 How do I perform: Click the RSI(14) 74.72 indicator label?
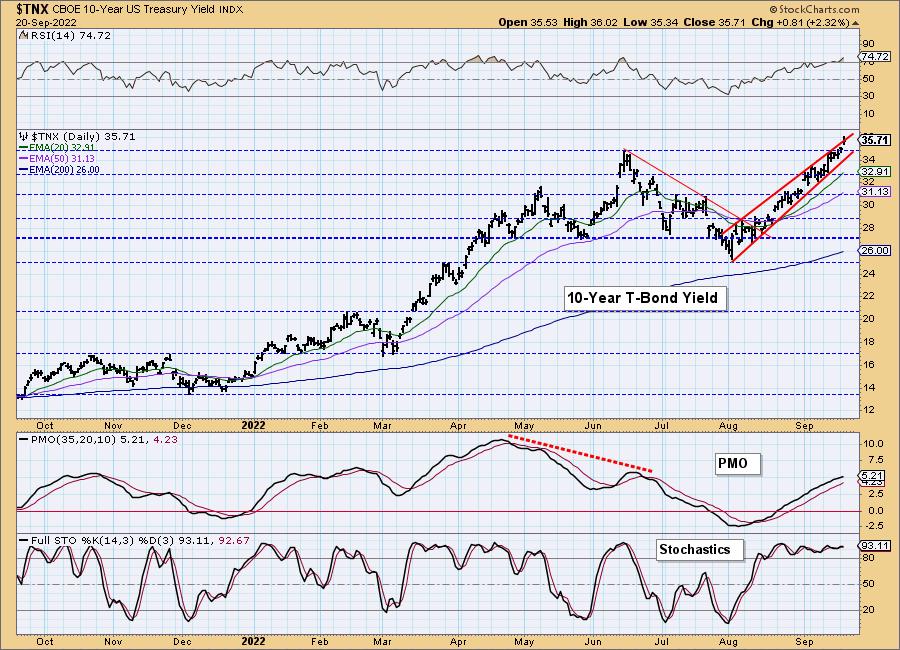point(70,35)
